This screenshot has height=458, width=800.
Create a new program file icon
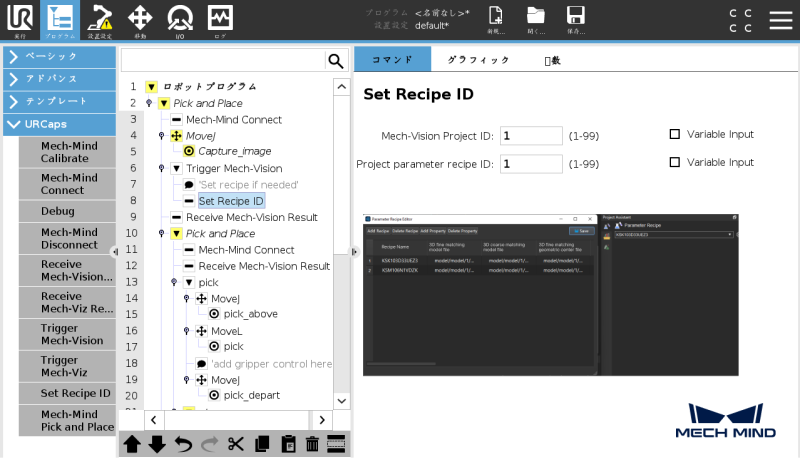[x=495, y=20]
